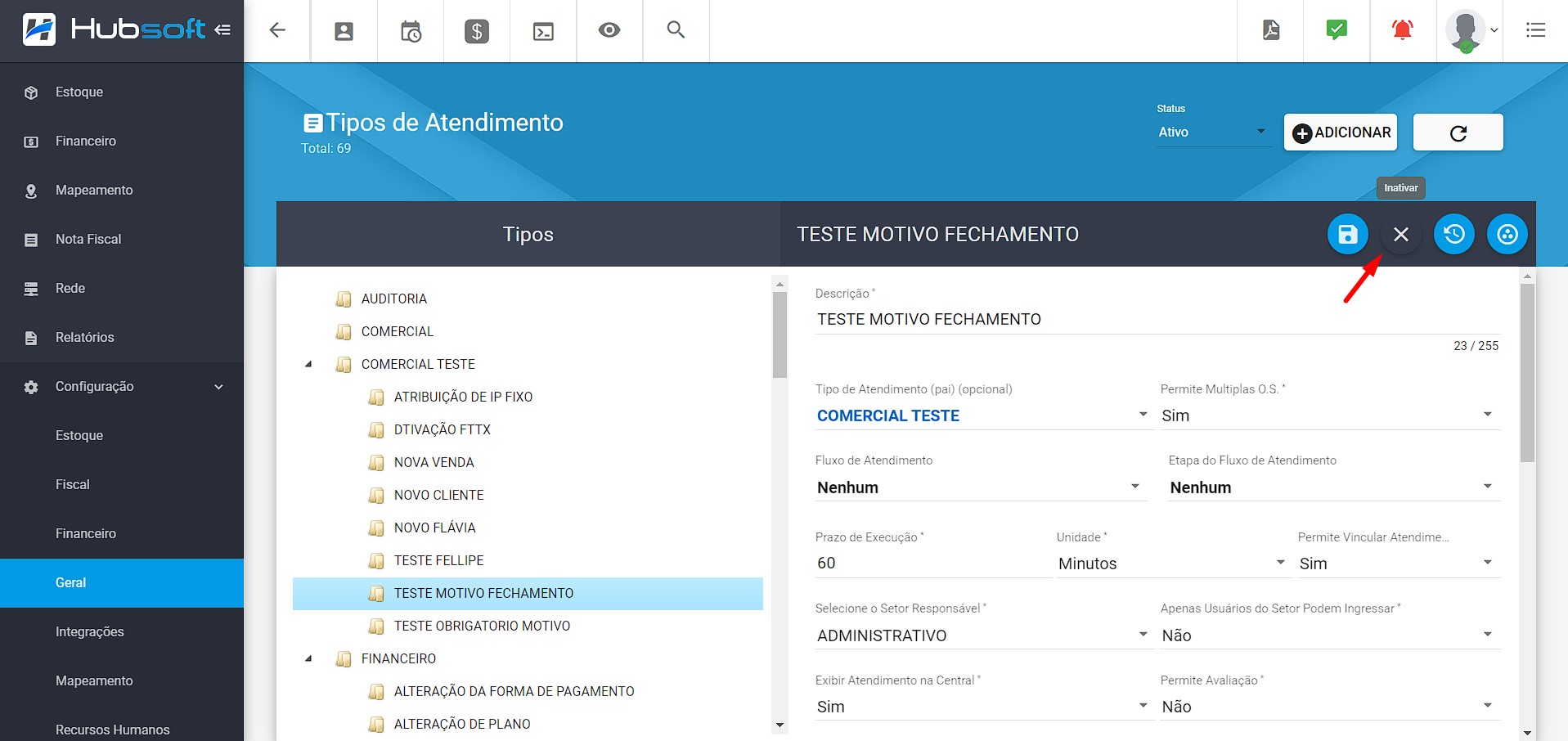Open the customer profile icon in toolbar

click(x=344, y=31)
